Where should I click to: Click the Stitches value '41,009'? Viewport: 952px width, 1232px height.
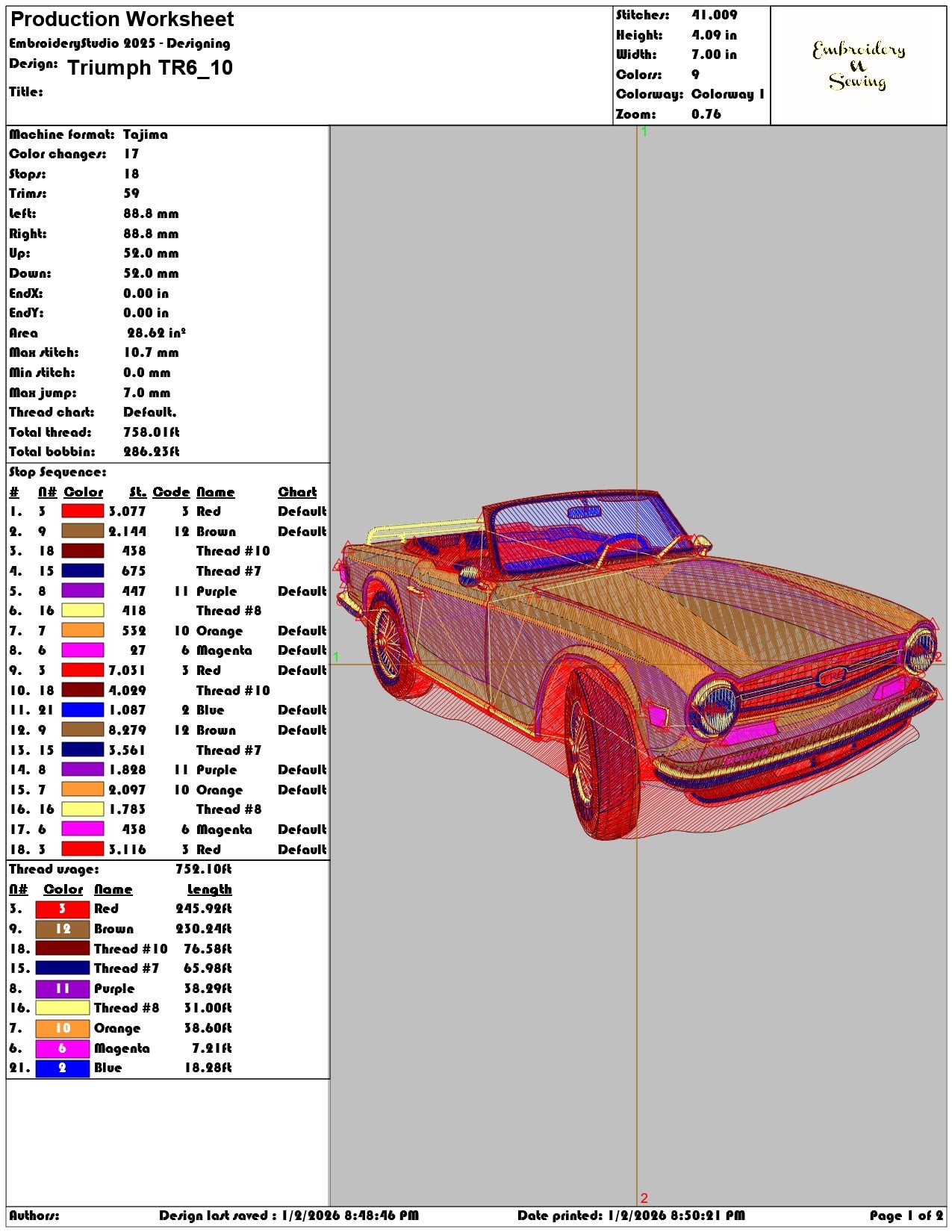[715, 15]
